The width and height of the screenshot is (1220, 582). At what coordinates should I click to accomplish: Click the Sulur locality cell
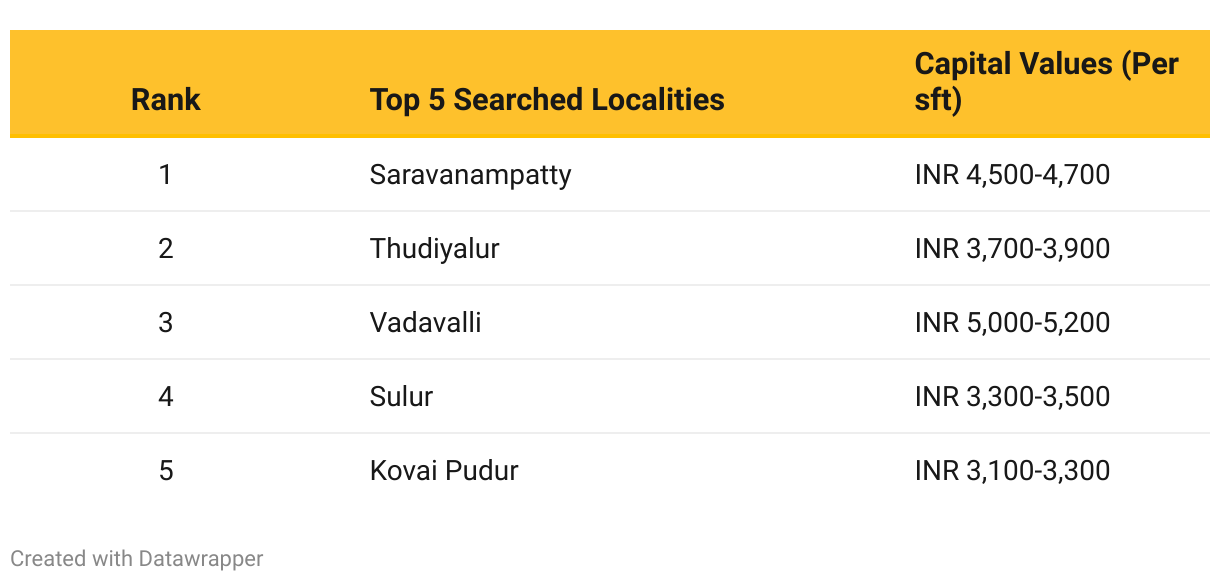pos(401,396)
